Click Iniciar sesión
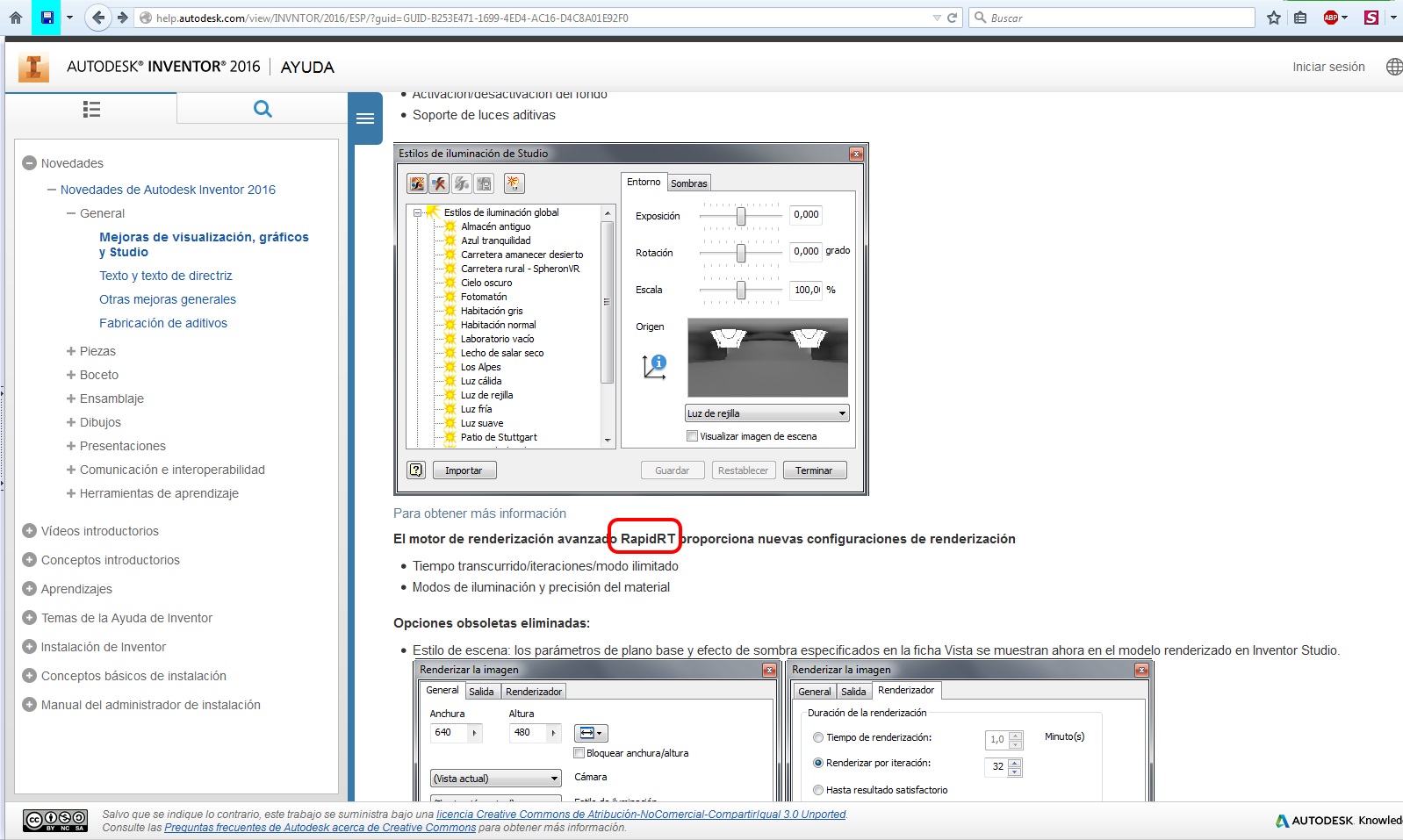Image resolution: width=1403 pixels, height=840 pixels. [1328, 67]
